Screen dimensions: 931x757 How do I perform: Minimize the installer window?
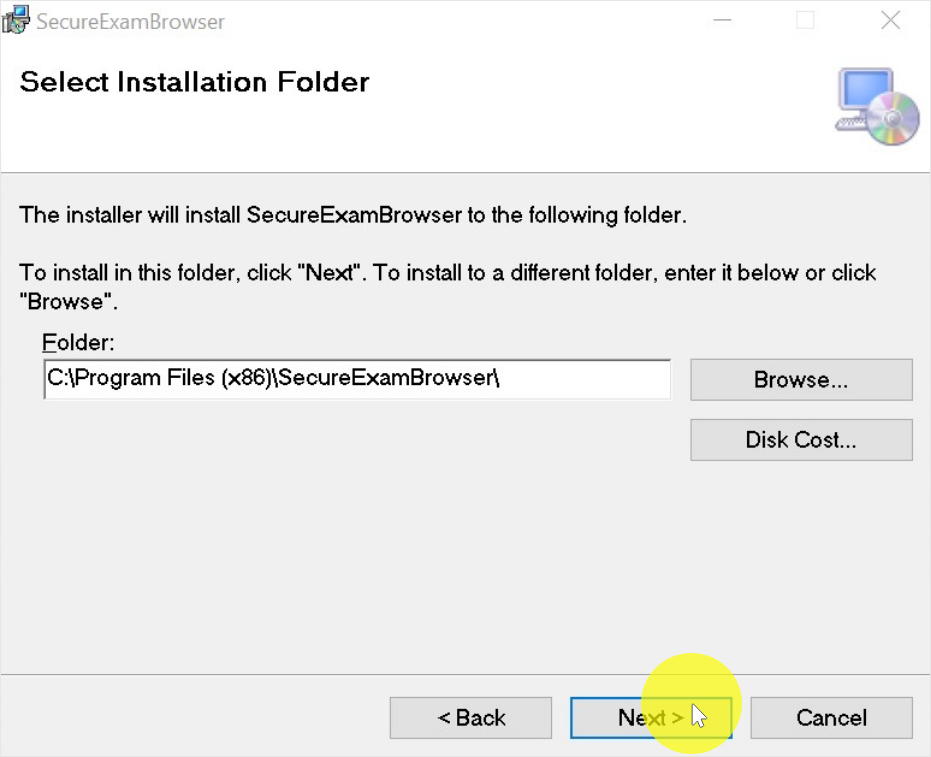point(720,20)
